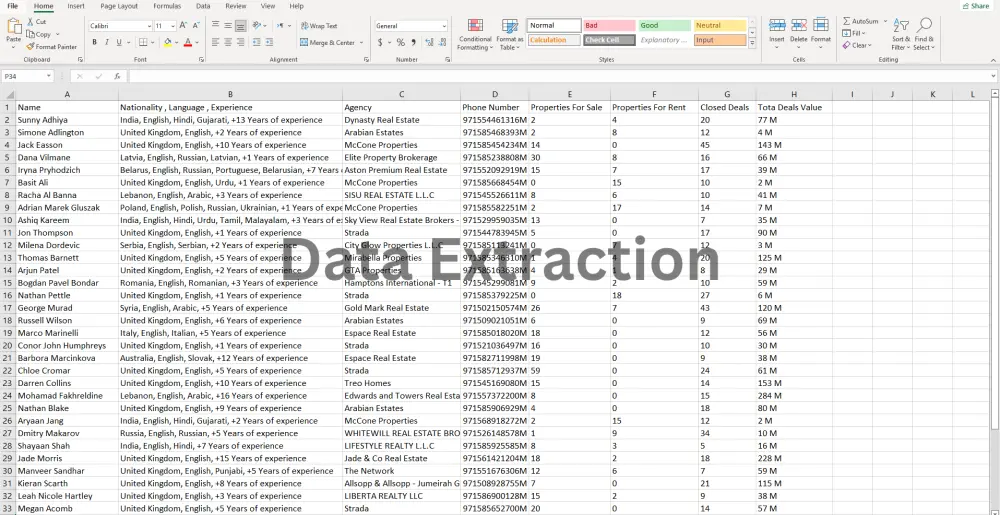Screen dimensions: 1000x515
Task: Middle align cell contents
Action: point(228,25)
